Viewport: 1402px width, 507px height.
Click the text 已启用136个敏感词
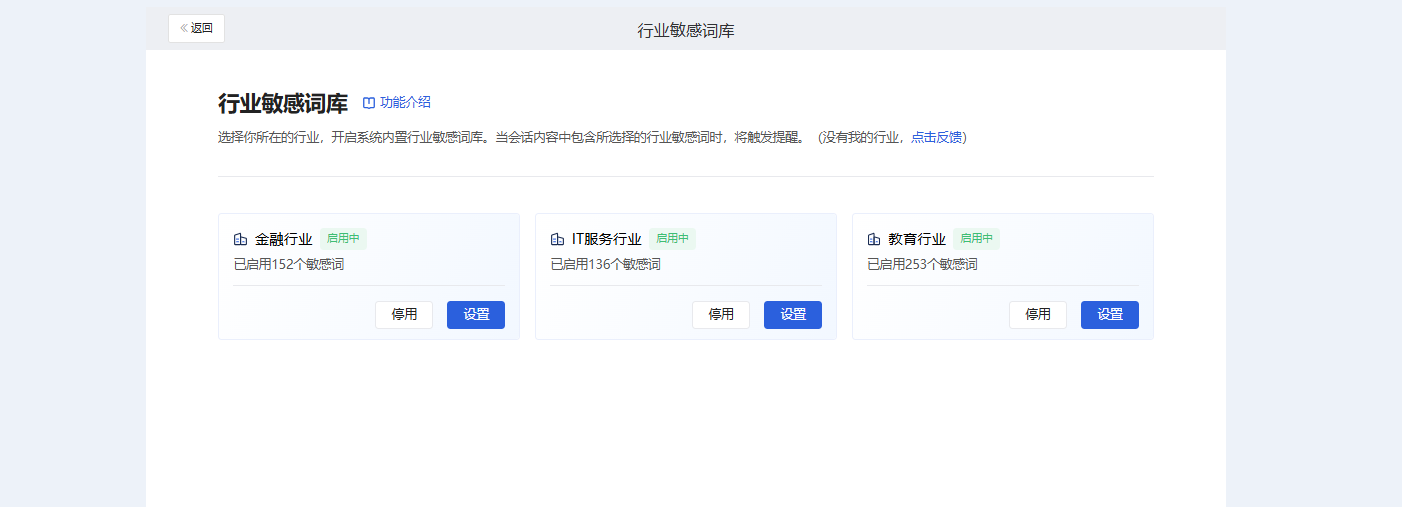606,265
